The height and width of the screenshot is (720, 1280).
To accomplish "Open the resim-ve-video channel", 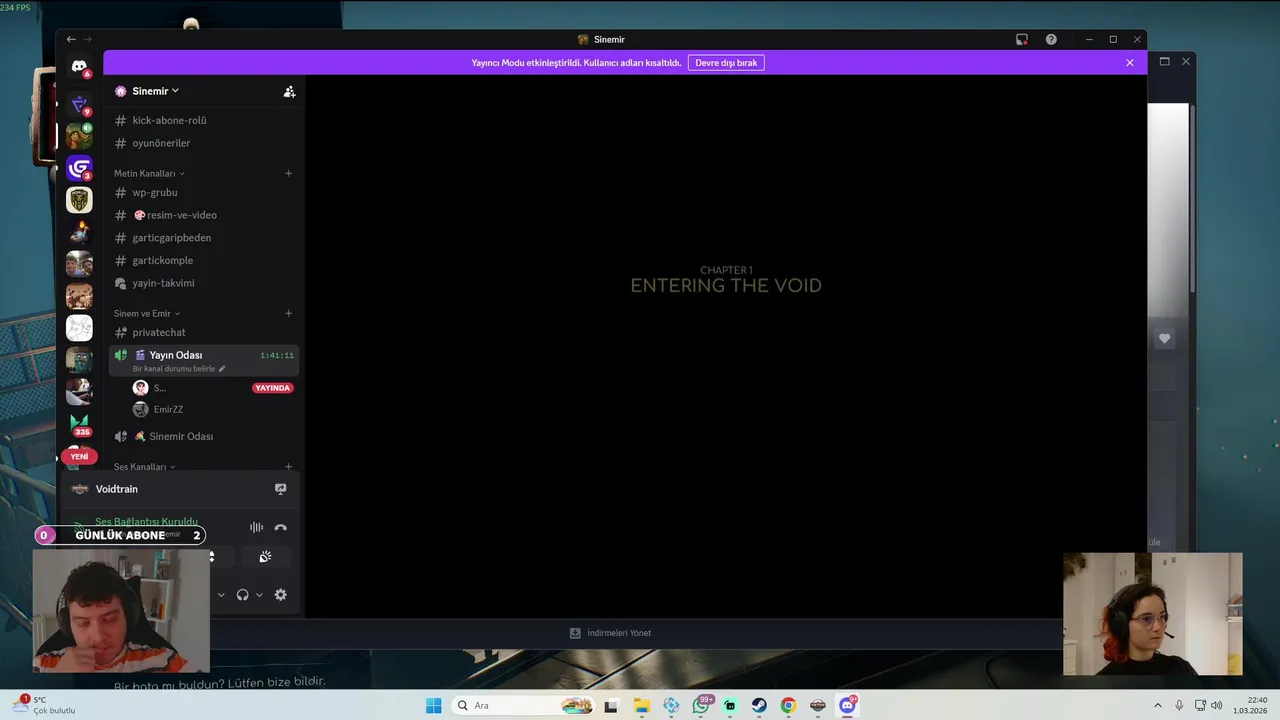I will pos(203,215).
